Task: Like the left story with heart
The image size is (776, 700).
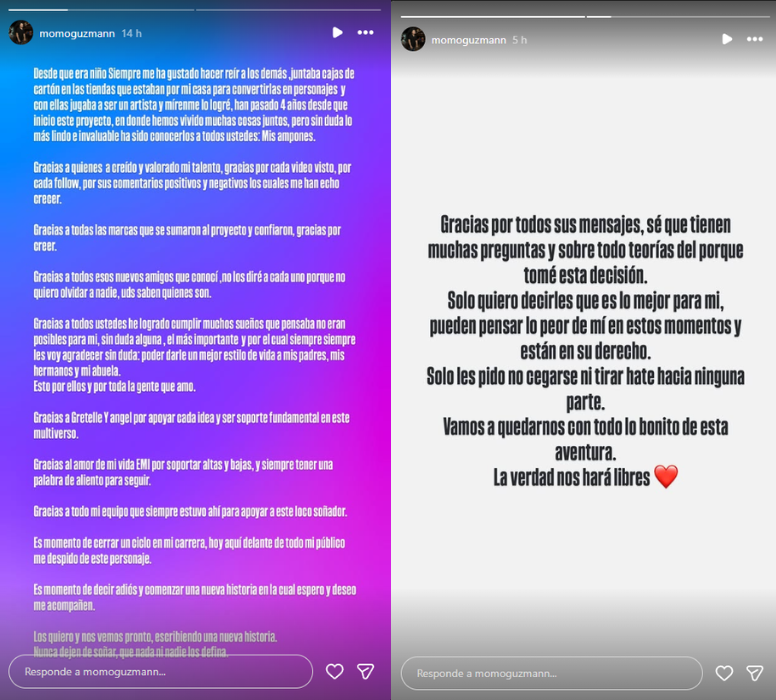Action: [335, 671]
